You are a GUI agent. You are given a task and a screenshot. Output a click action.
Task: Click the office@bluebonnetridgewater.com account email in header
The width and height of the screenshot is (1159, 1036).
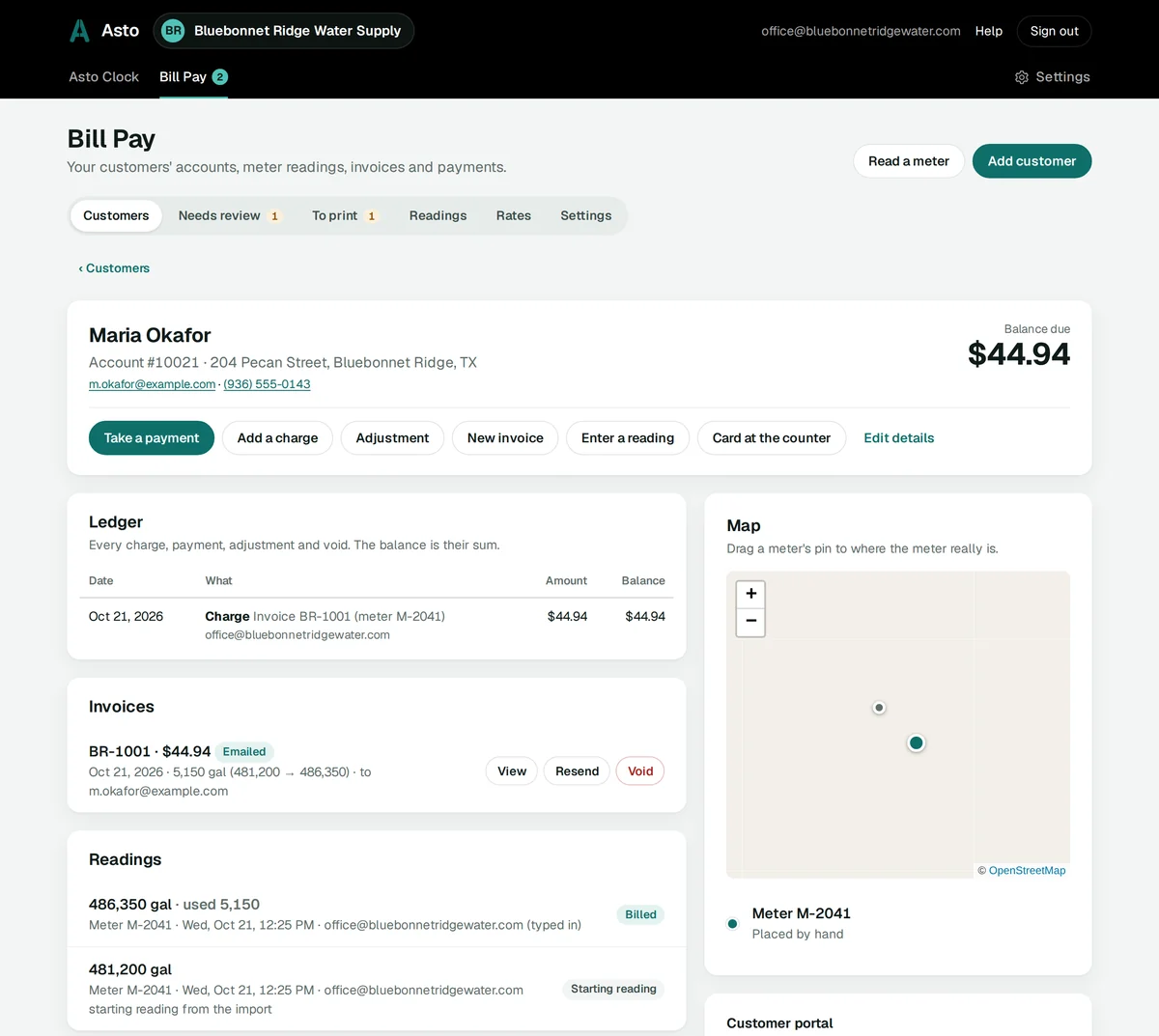[861, 31]
